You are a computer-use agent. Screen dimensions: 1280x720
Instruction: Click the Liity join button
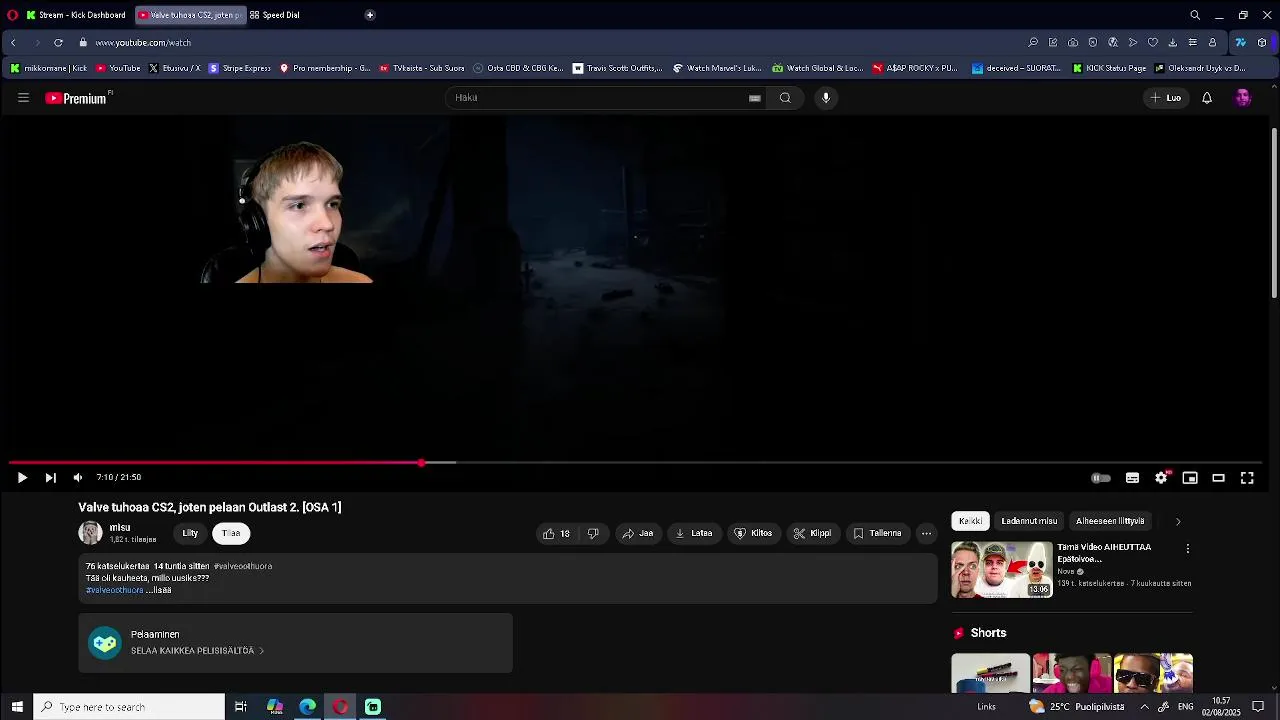tap(190, 534)
